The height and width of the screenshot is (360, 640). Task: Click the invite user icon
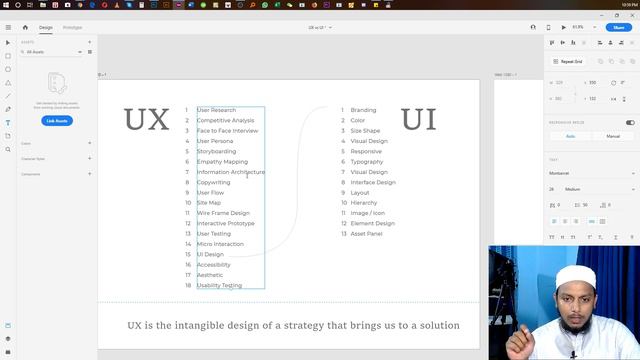tap(533, 27)
